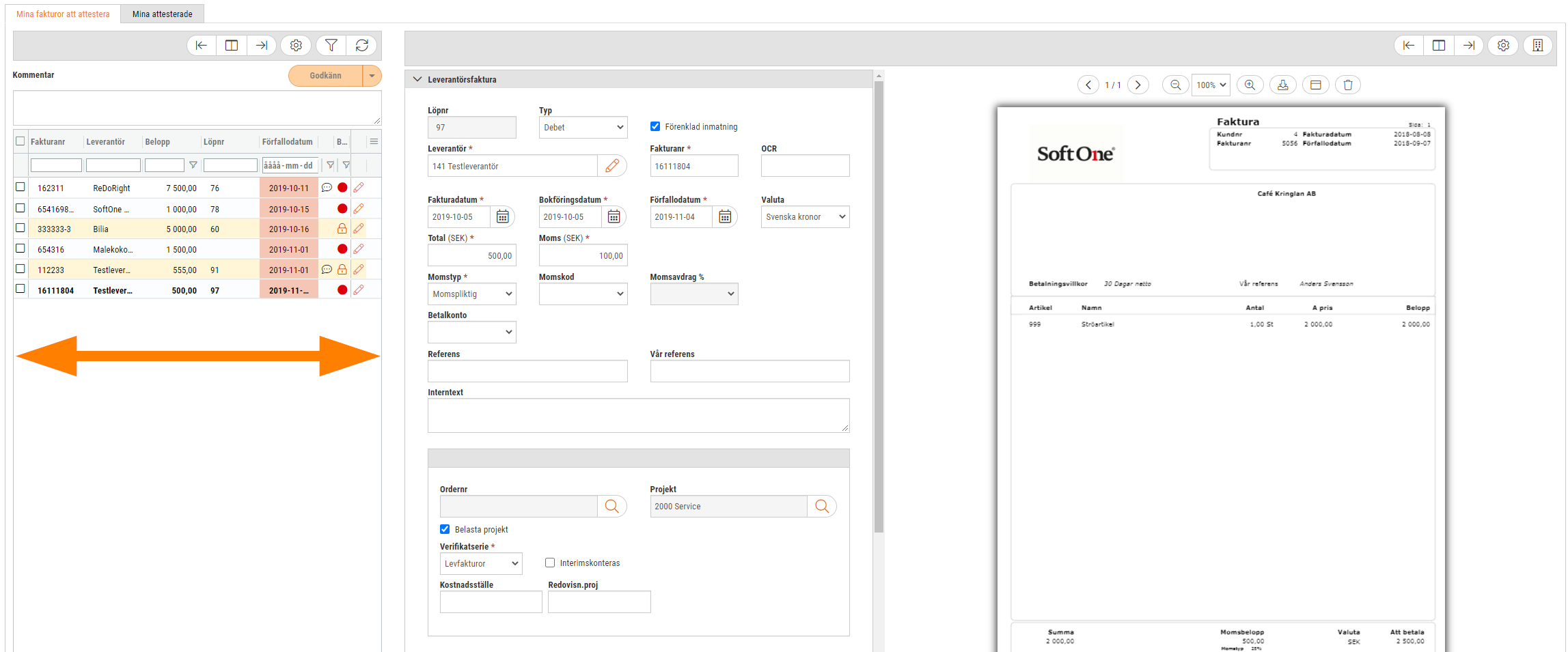1568x652 pixels.
Task: Click Kommentar text area
Action: [197, 108]
